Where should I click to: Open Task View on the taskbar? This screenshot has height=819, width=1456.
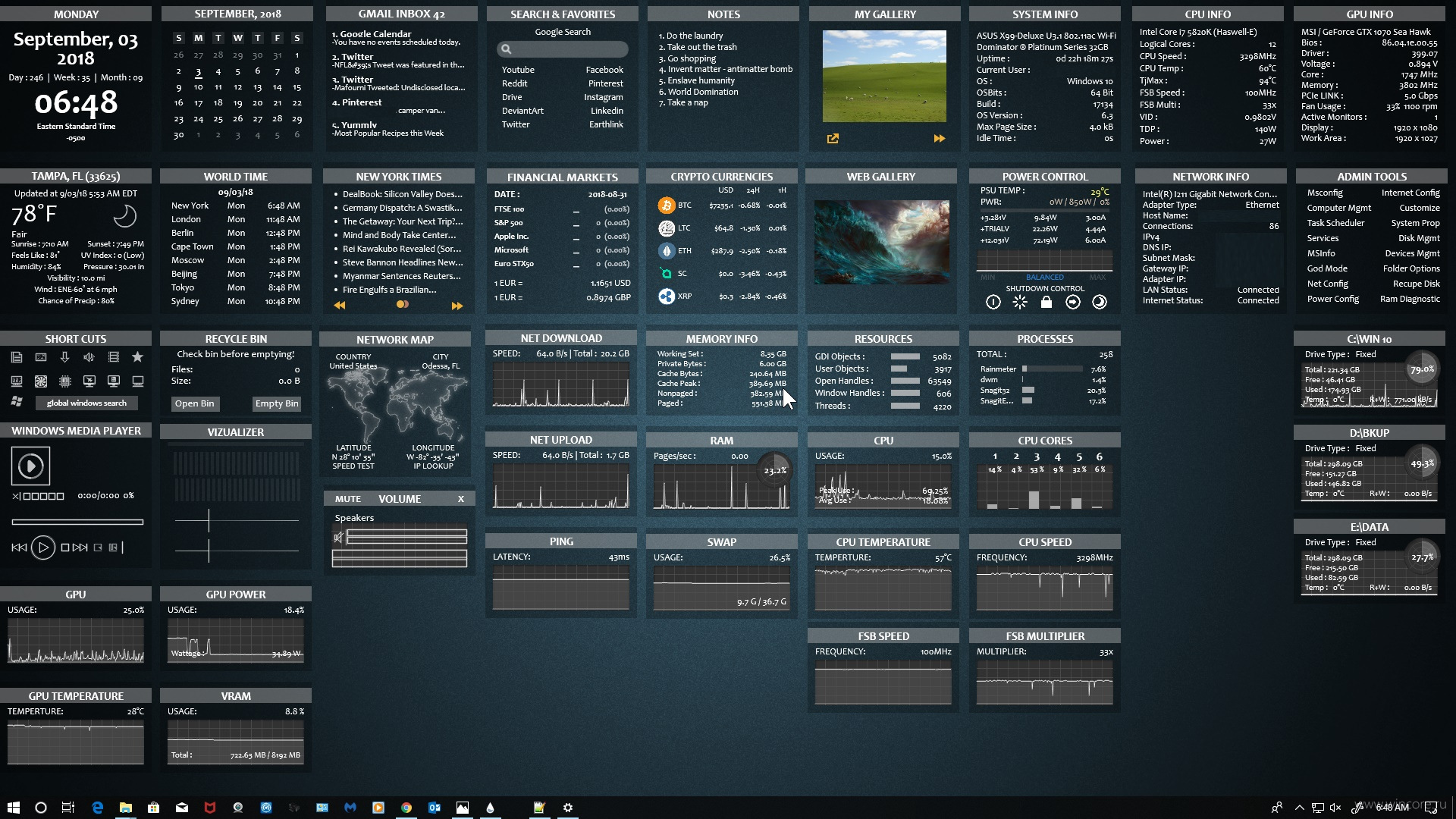tap(68, 808)
